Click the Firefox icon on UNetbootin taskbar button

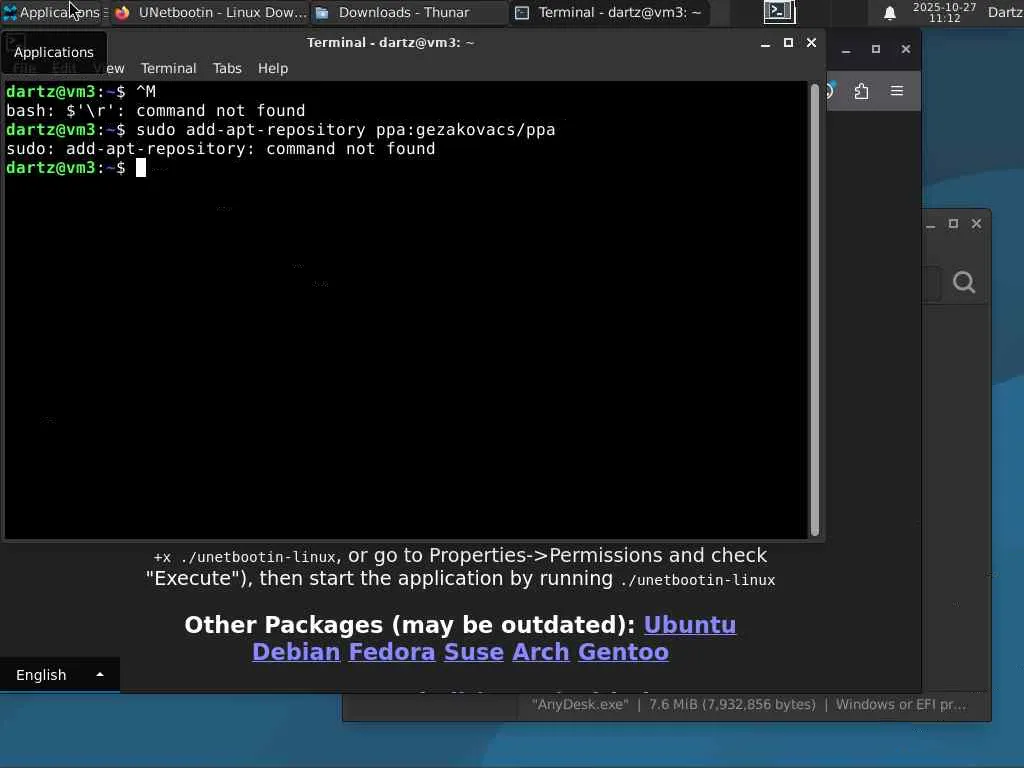[x=122, y=12]
